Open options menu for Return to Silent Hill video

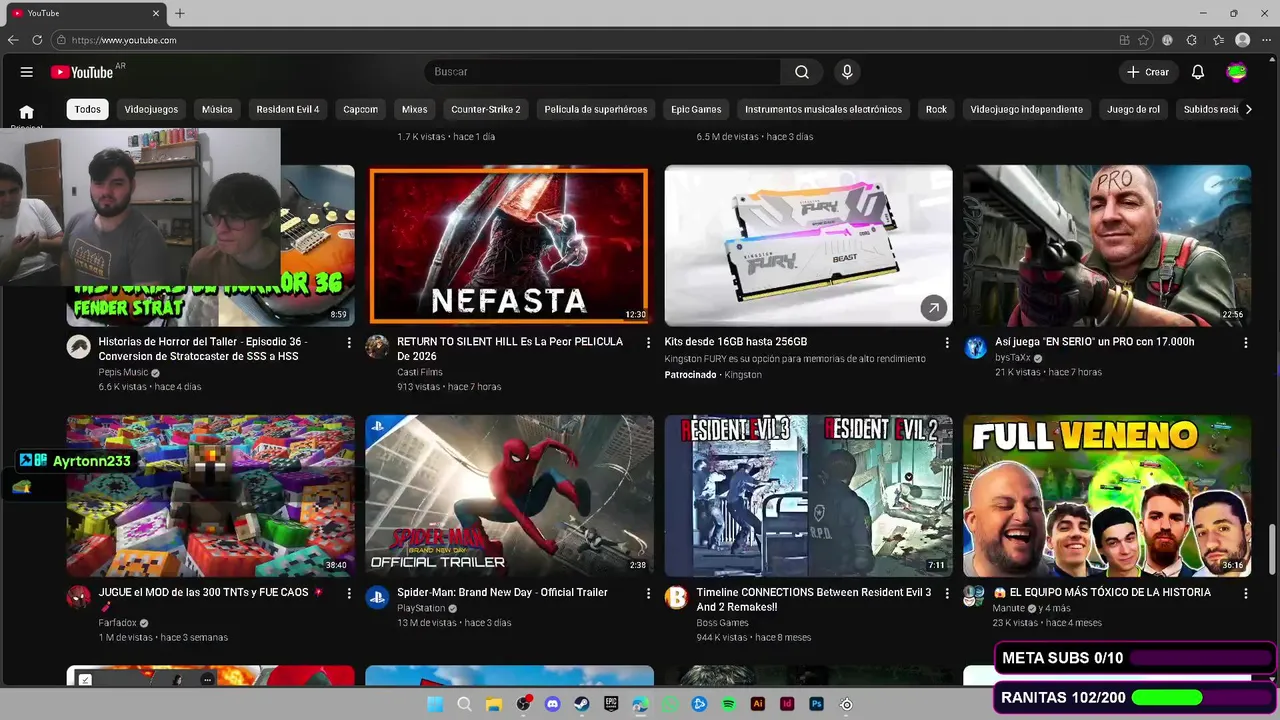pos(648,343)
